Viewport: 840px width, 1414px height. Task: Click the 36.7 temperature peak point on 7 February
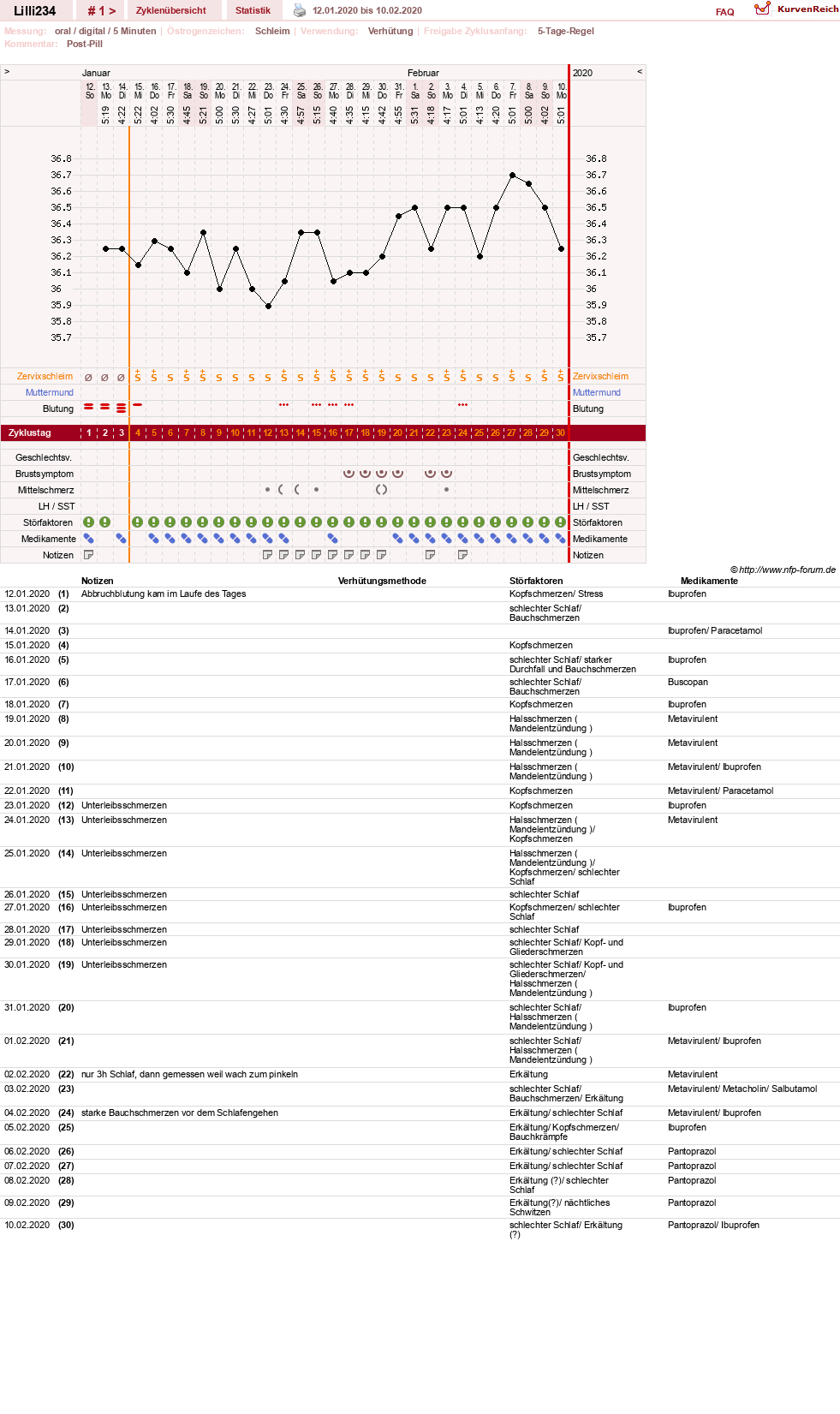click(x=512, y=175)
